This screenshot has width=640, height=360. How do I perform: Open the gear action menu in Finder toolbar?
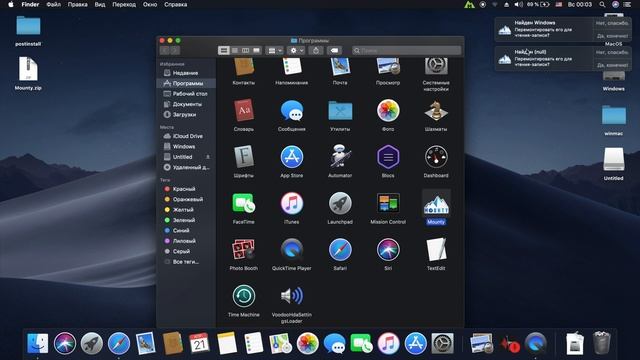[296, 50]
